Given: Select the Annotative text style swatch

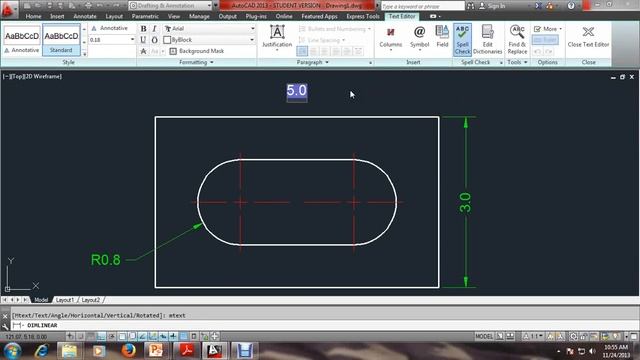Looking at the screenshot, I should [x=22, y=40].
